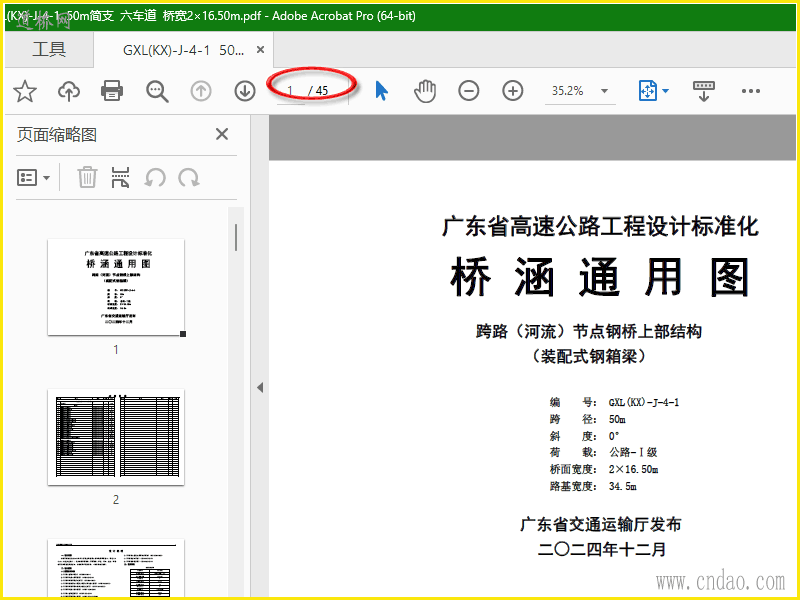Image resolution: width=800 pixels, height=600 pixels.
Task: Select the third page thumbnail
Action: [x=116, y=568]
